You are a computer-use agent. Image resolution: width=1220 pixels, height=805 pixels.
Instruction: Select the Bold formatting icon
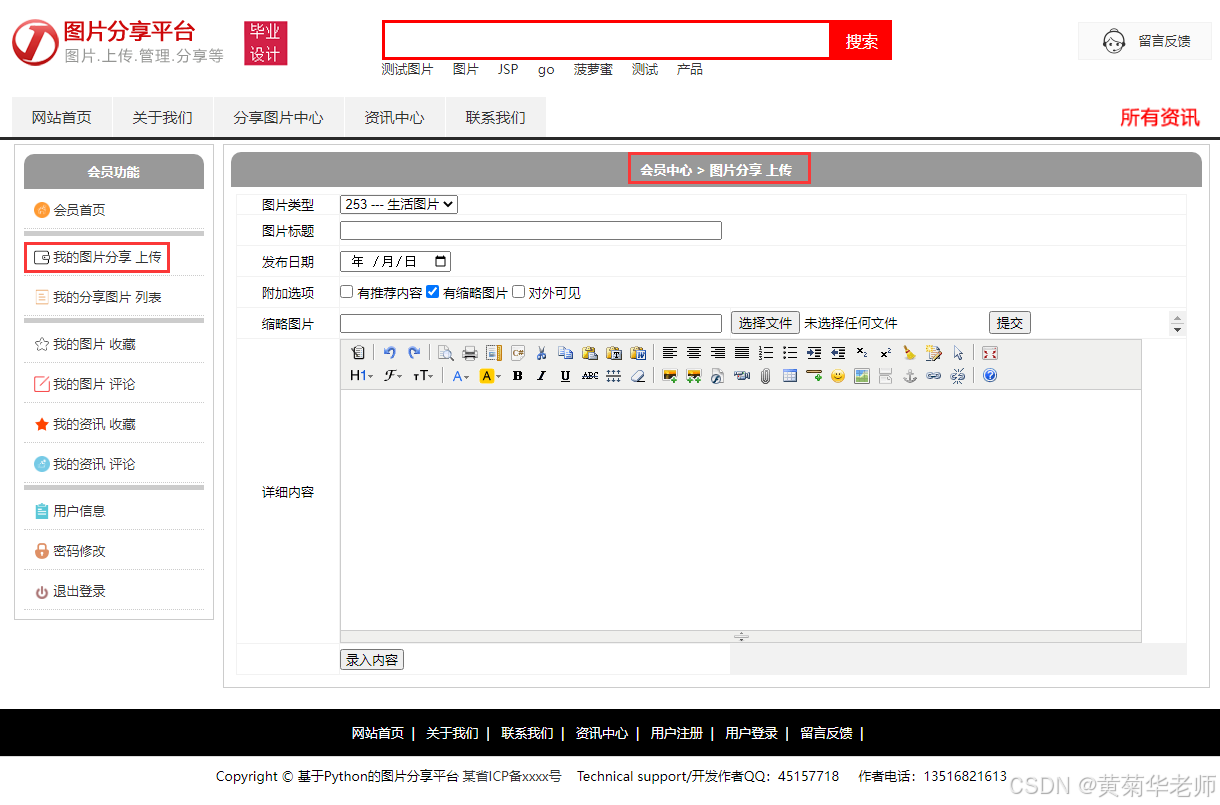(x=516, y=375)
